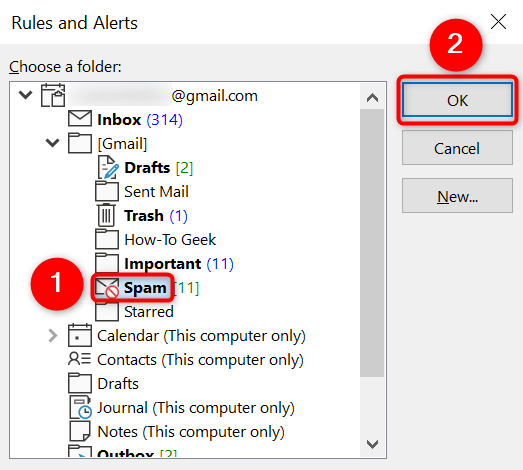Click the Trash can icon

pyautogui.click(x=106, y=215)
